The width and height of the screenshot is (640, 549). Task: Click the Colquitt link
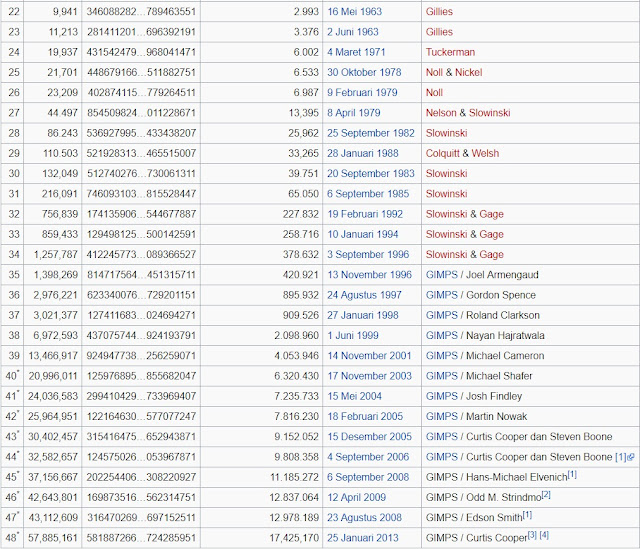pyautogui.click(x=442, y=153)
